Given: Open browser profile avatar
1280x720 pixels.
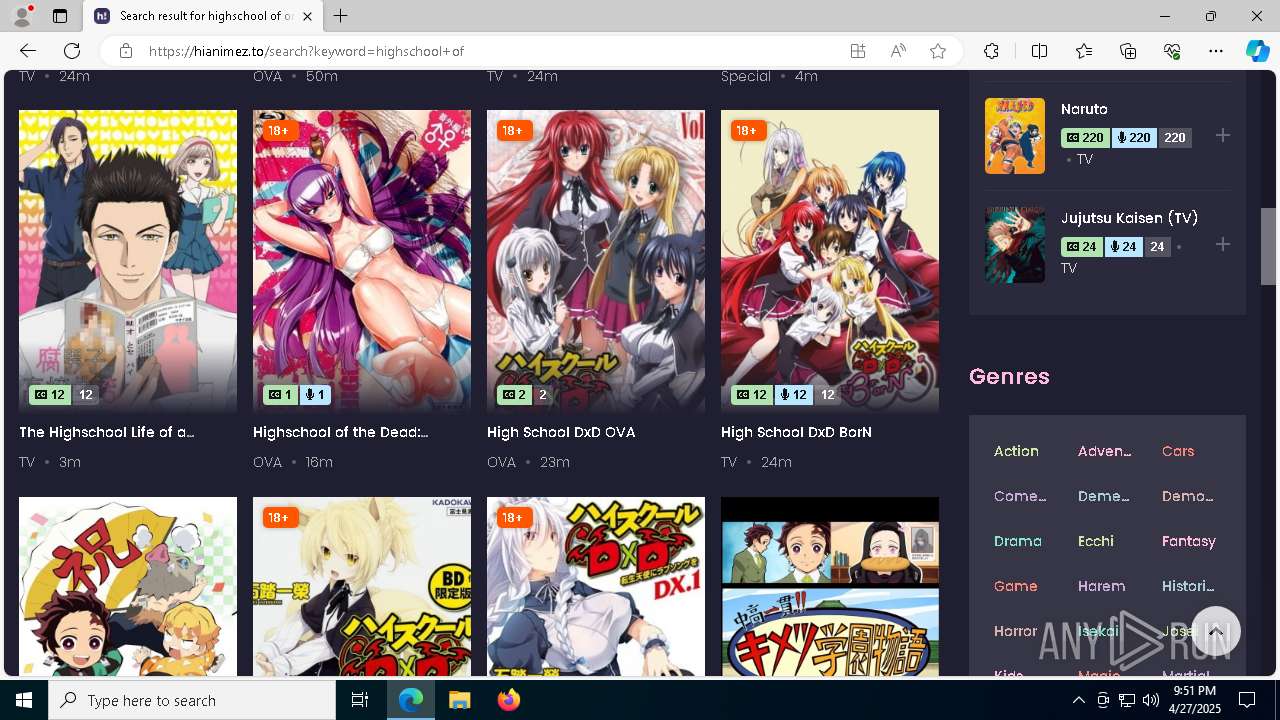Looking at the screenshot, I should (x=22, y=16).
